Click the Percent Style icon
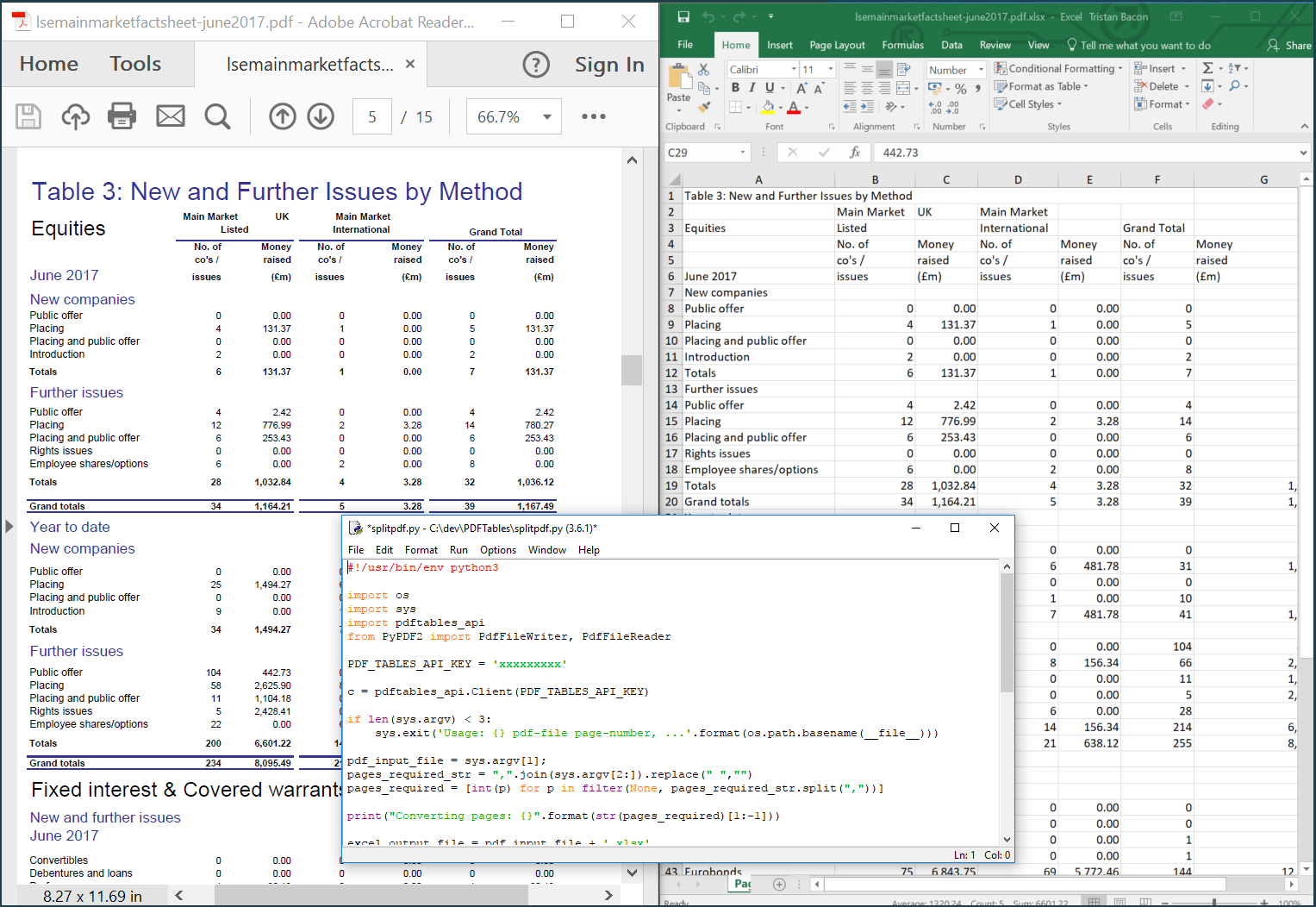This screenshot has width=1316, height=907. [x=959, y=87]
